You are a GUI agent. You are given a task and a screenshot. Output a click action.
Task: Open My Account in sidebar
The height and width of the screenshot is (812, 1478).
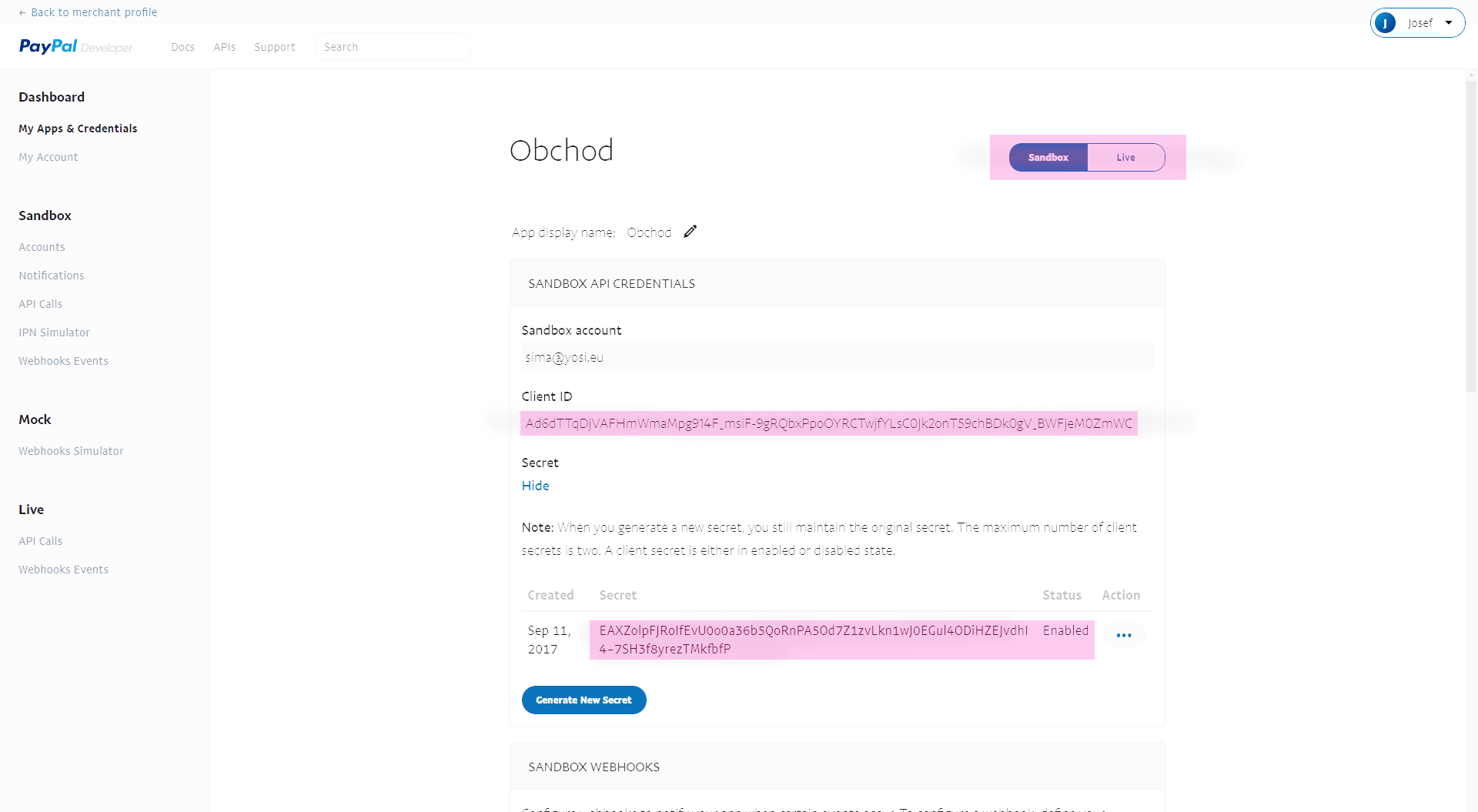tap(48, 157)
